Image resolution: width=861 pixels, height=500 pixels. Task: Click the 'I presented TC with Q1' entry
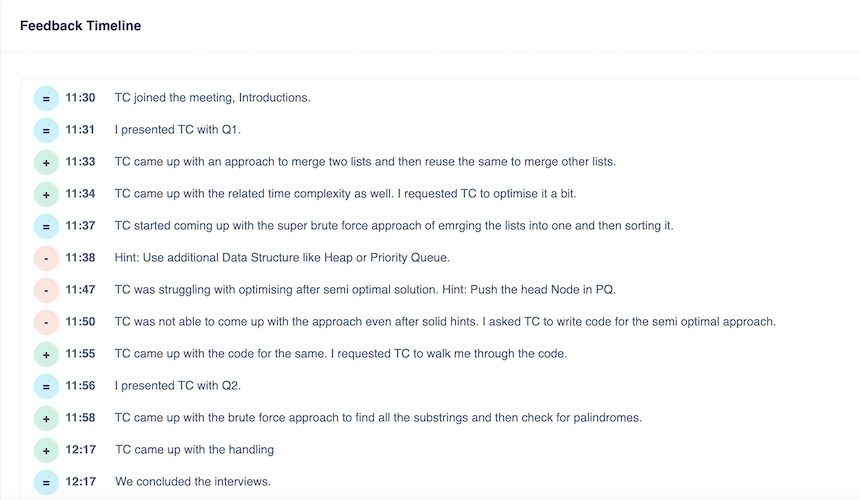pyautogui.click(x=177, y=130)
